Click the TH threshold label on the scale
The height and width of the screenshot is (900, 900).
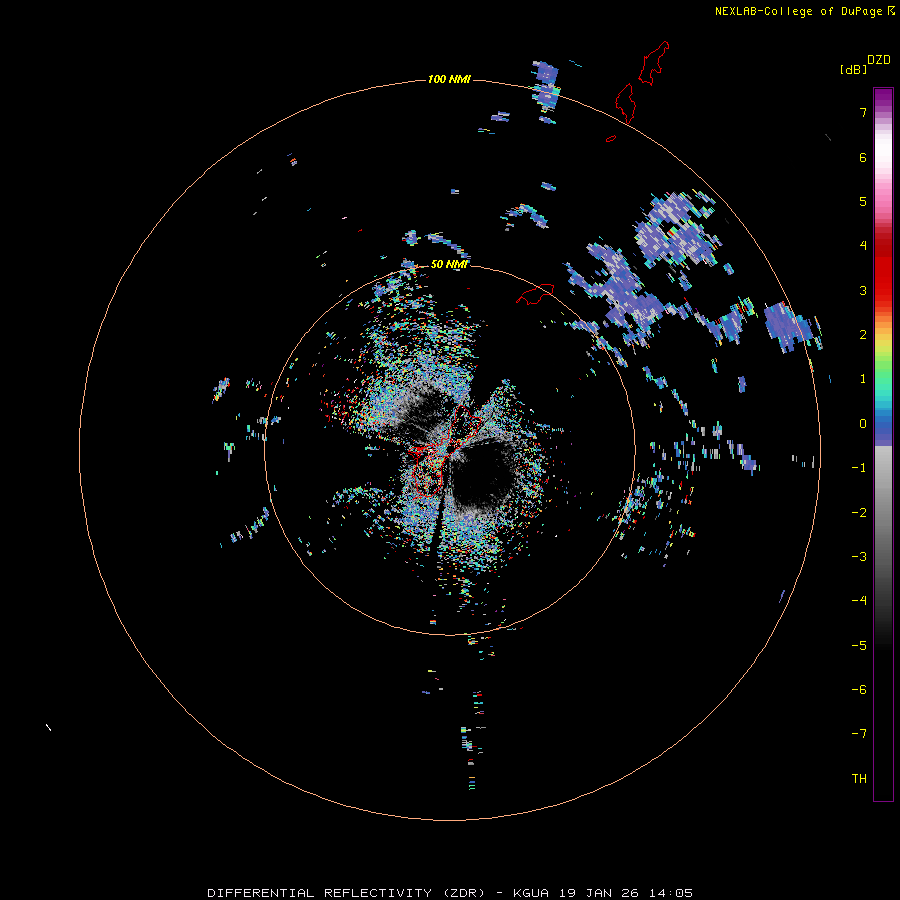click(x=859, y=779)
